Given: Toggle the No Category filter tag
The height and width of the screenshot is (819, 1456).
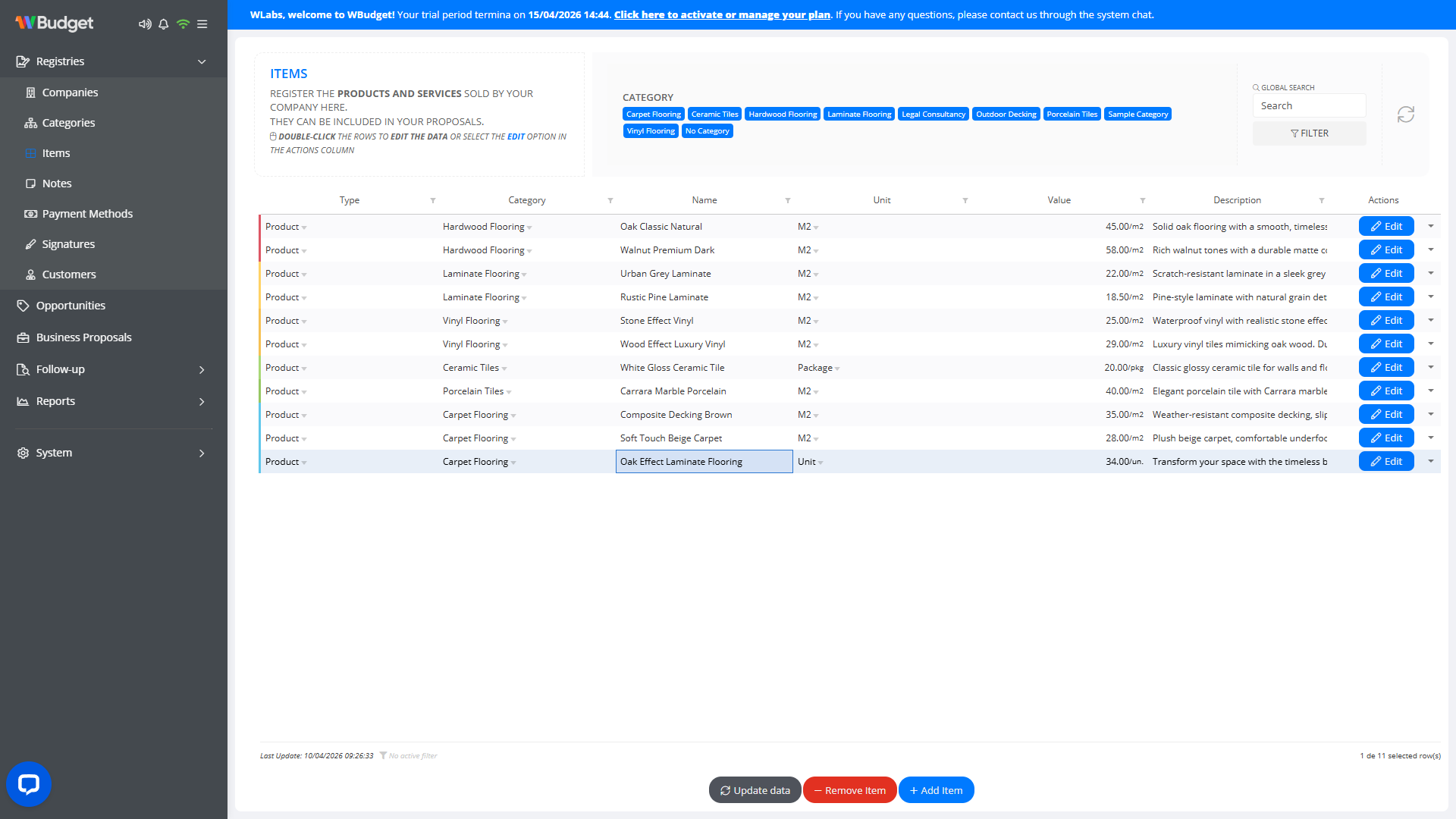Looking at the screenshot, I should pos(707,131).
